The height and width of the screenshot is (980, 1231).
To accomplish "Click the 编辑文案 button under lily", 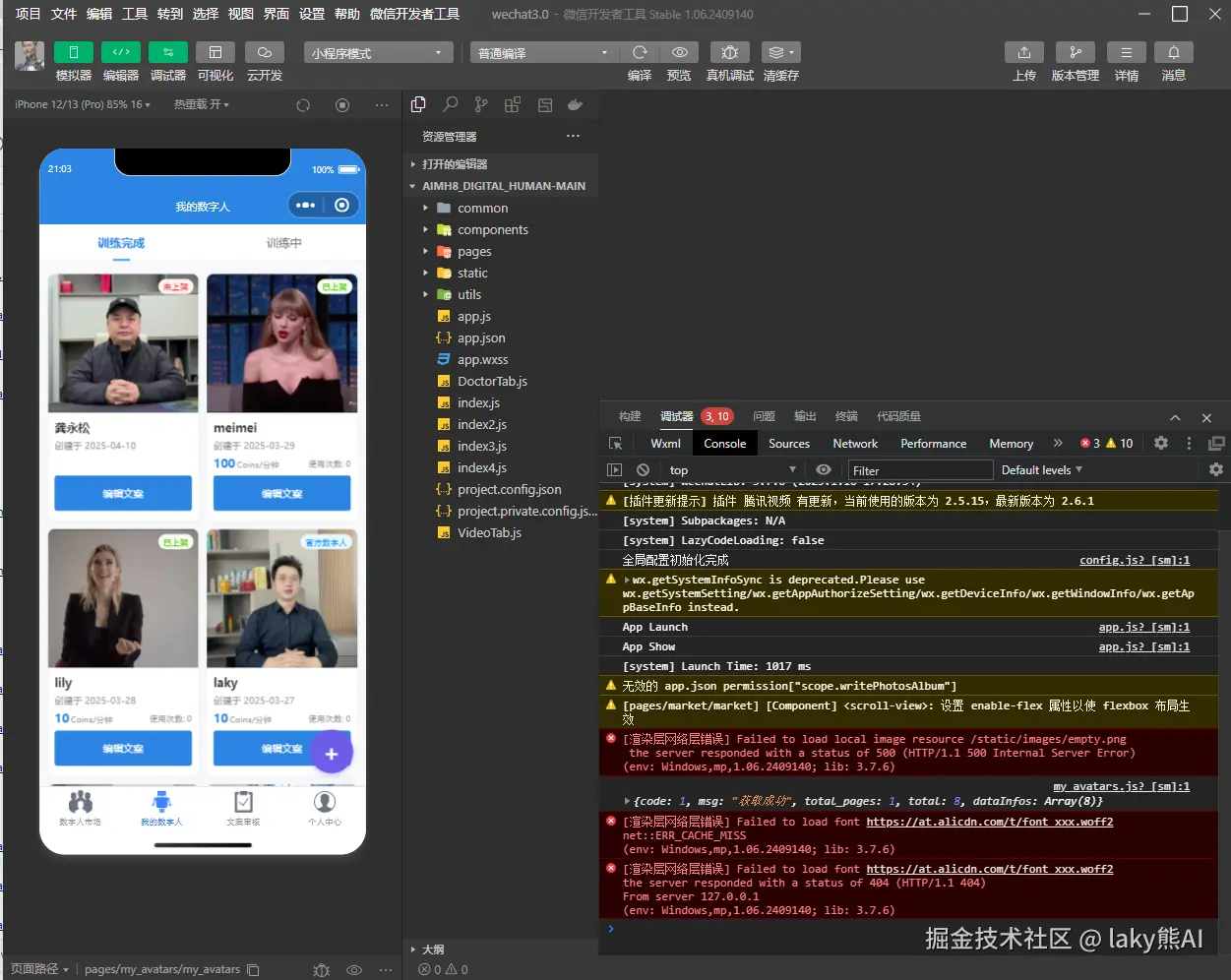I will pos(123,748).
